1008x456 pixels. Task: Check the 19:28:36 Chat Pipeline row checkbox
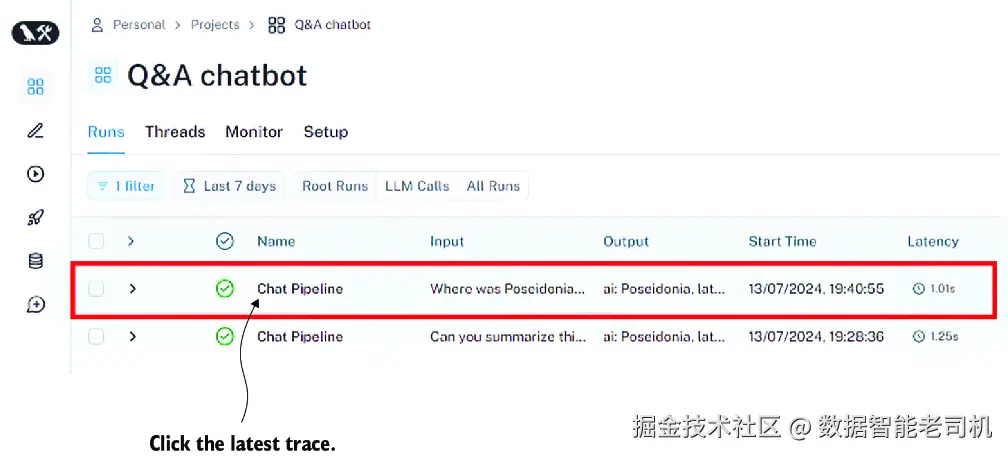(96, 337)
